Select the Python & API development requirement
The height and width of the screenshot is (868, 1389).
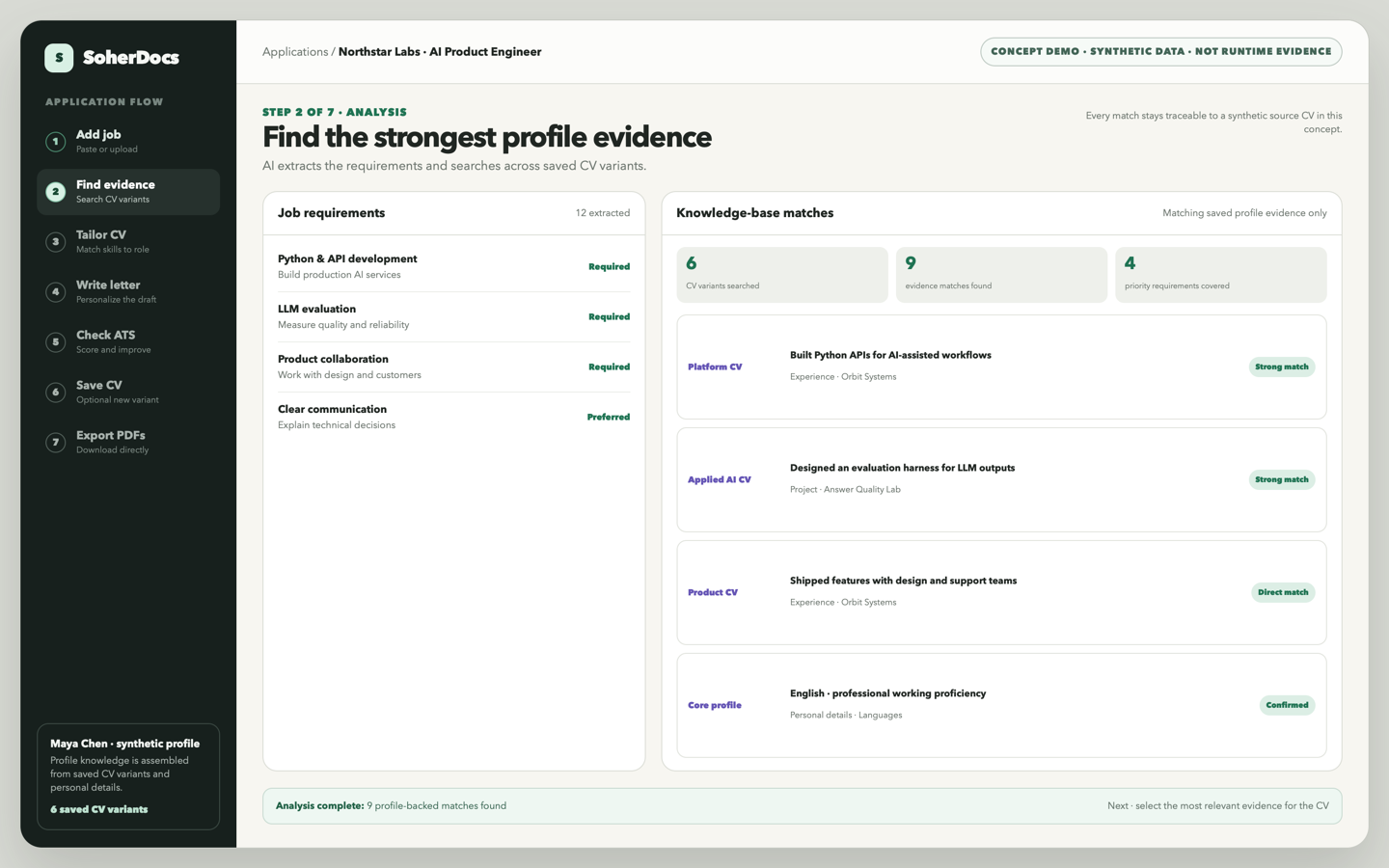coord(453,266)
